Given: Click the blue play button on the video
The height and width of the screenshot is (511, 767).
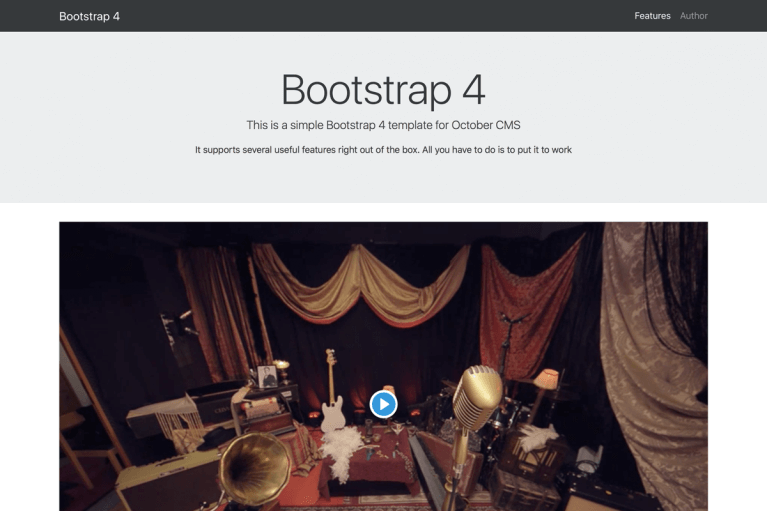Looking at the screenshot, I should (x=384, y=404).
